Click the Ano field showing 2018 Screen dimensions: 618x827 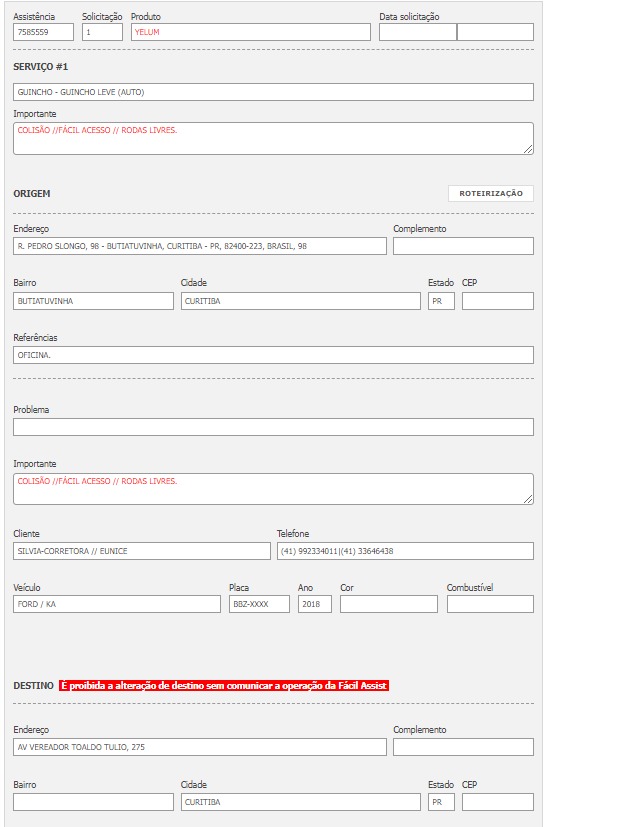coord(314,604)
